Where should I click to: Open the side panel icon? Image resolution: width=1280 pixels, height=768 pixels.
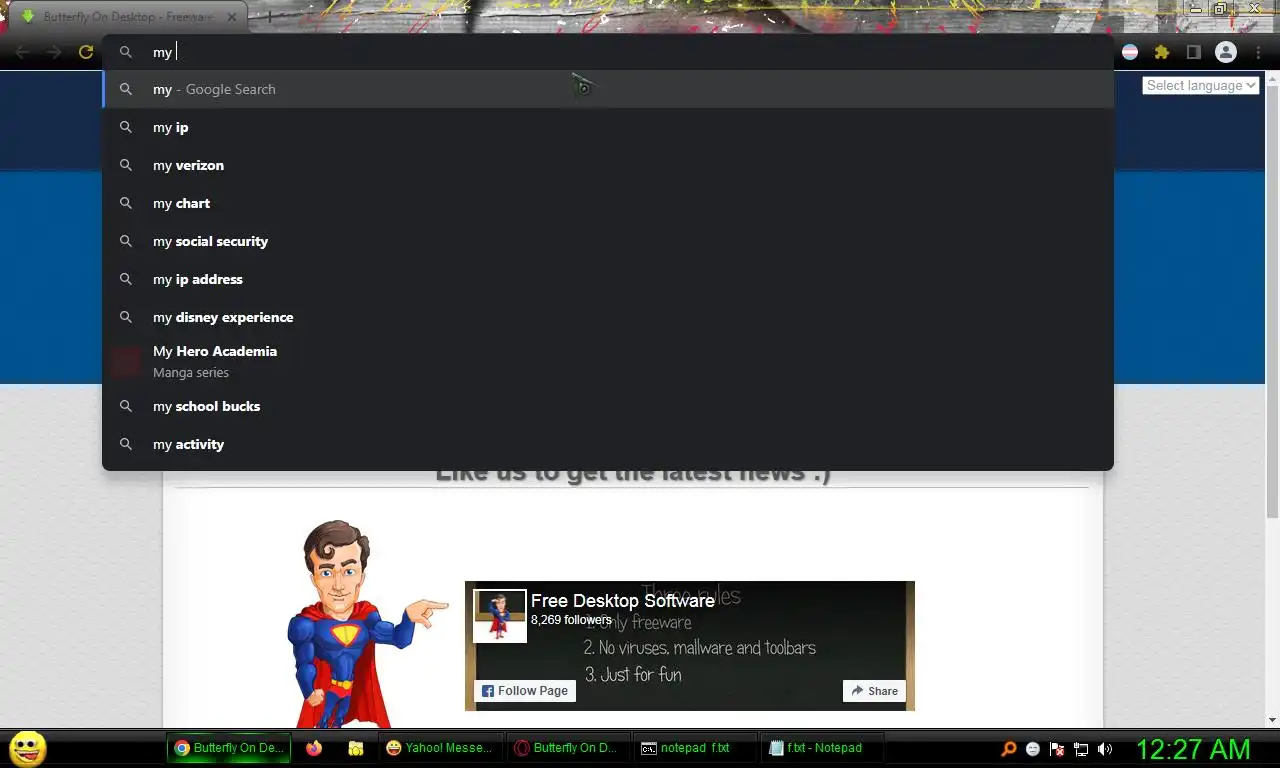pyautogui.click(x=1193, y=52)
